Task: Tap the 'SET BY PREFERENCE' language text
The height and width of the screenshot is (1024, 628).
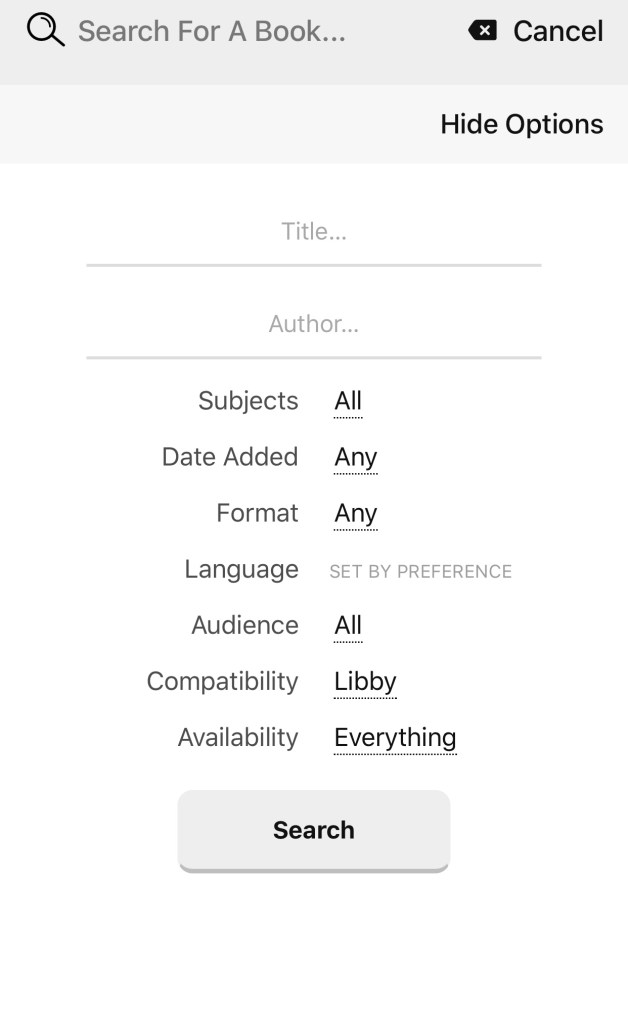Action: (x=420, y=571)
